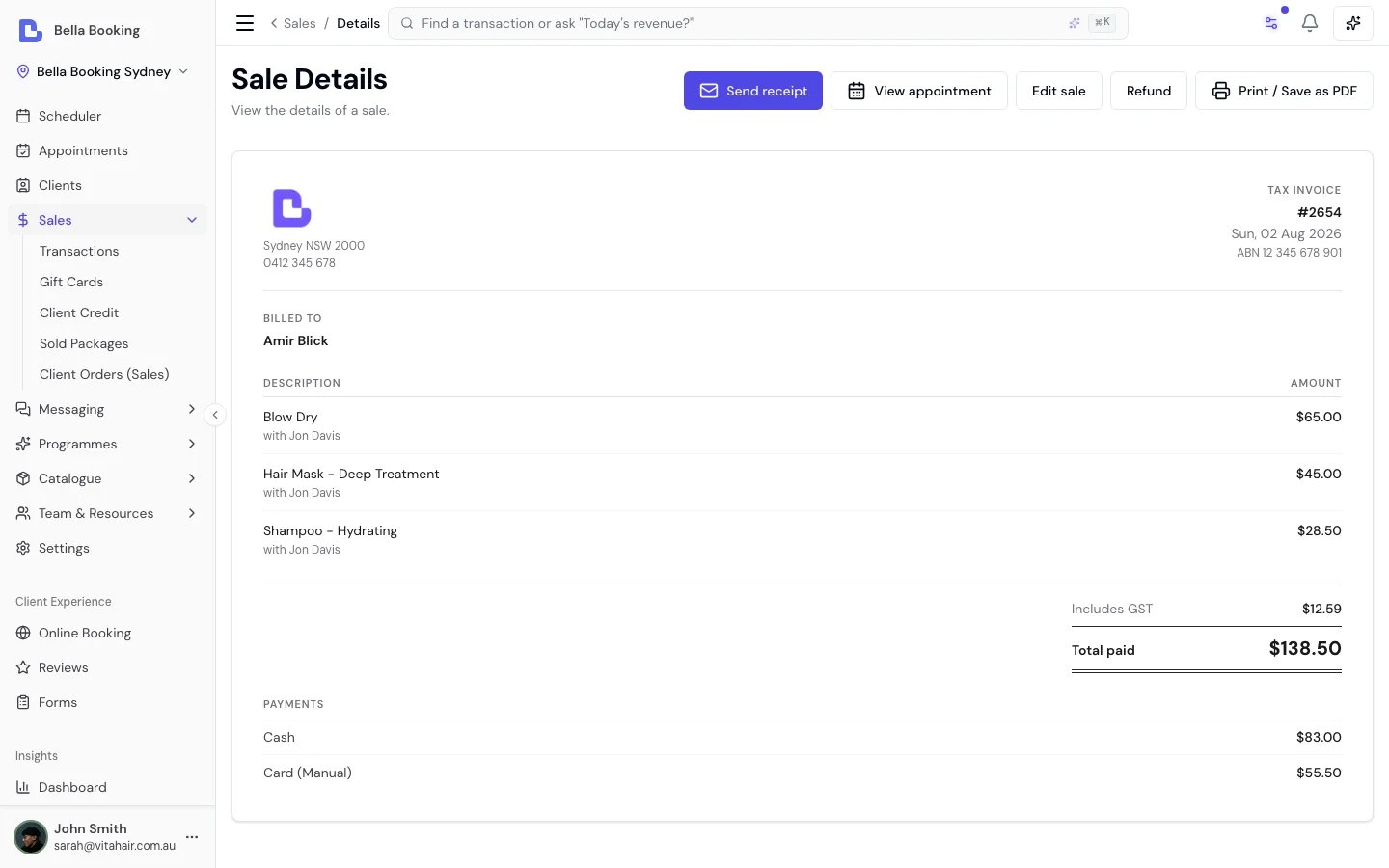Click the Scheduler calendar icon

23,116
